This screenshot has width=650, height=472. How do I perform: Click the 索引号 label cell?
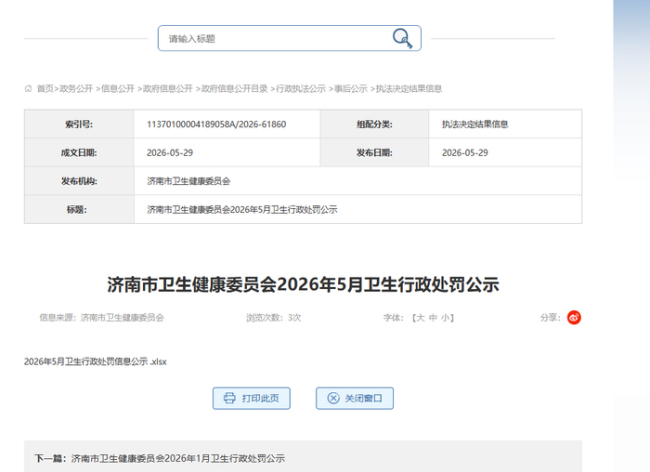(79, 124)
